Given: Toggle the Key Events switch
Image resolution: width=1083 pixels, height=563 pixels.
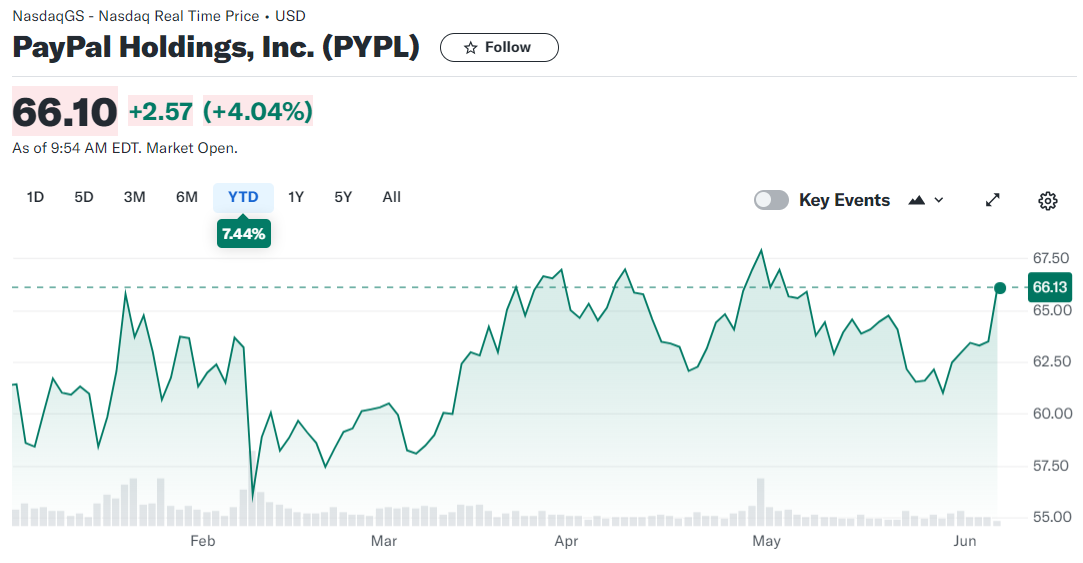Looking at the screenshot, I should pyautogui.click(x=771, y=200).
